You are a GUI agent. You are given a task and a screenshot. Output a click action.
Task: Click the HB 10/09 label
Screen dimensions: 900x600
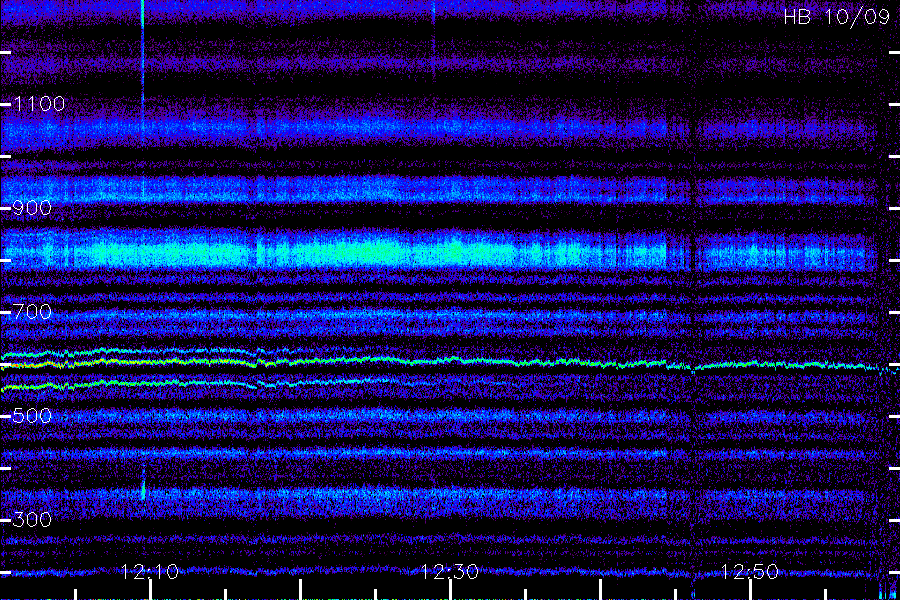coord(836,17)
